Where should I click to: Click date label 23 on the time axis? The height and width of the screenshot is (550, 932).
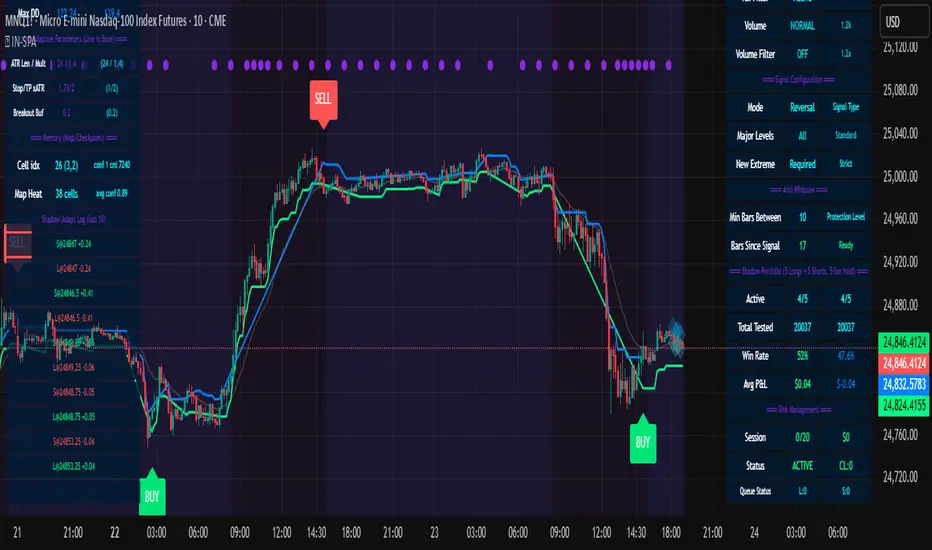coord(434,533)
